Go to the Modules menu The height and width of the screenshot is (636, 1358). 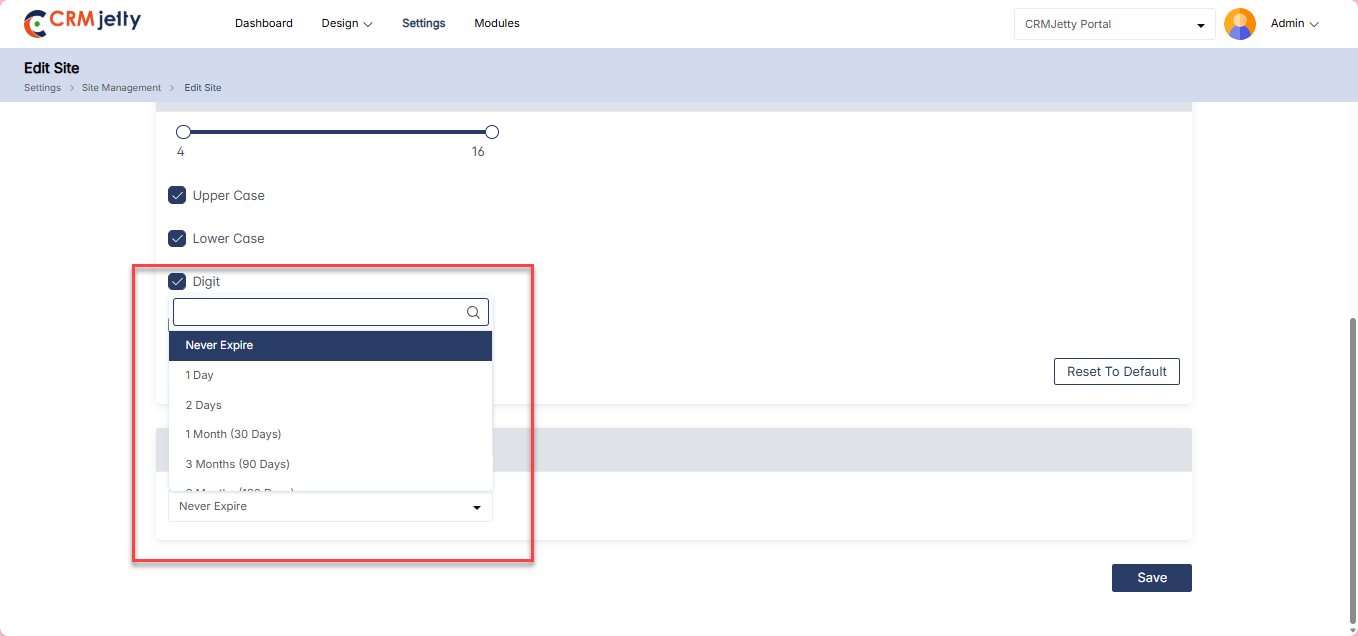point(497,23)
